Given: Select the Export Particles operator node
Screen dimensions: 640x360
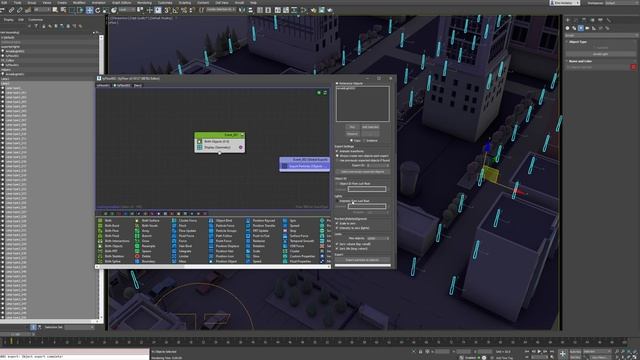Looking at the screenshot, I should [x=304, y=166].
